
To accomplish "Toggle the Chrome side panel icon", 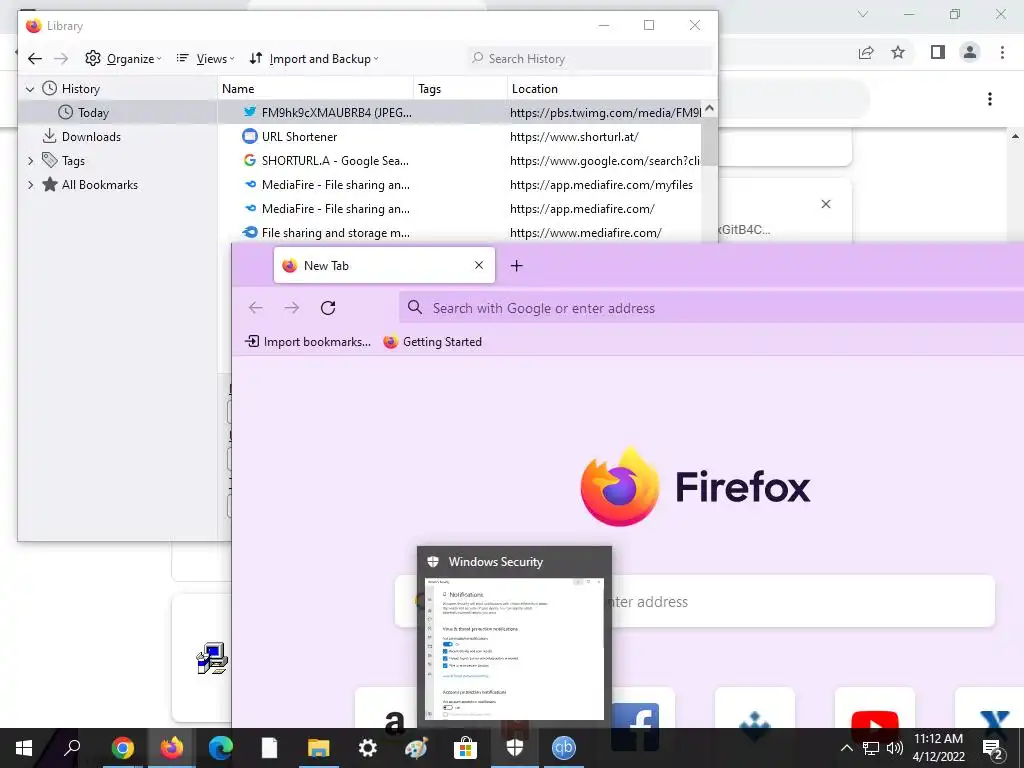I will (x=938, y=52).
